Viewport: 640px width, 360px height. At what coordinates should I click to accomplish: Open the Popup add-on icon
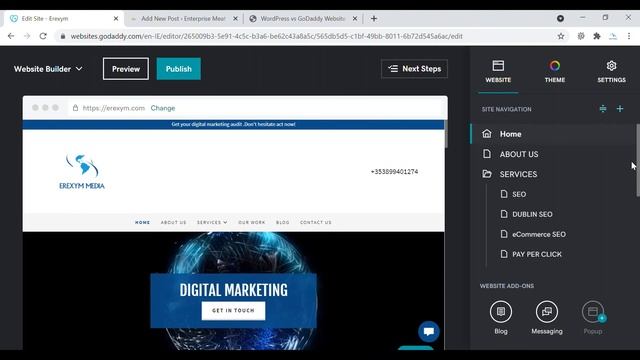[x=593, y=312]
